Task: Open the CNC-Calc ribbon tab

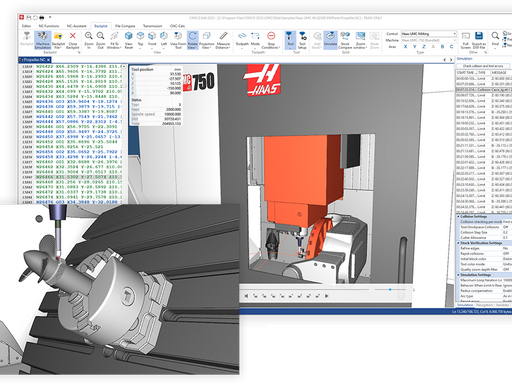Action: click(x=177, y=26)
